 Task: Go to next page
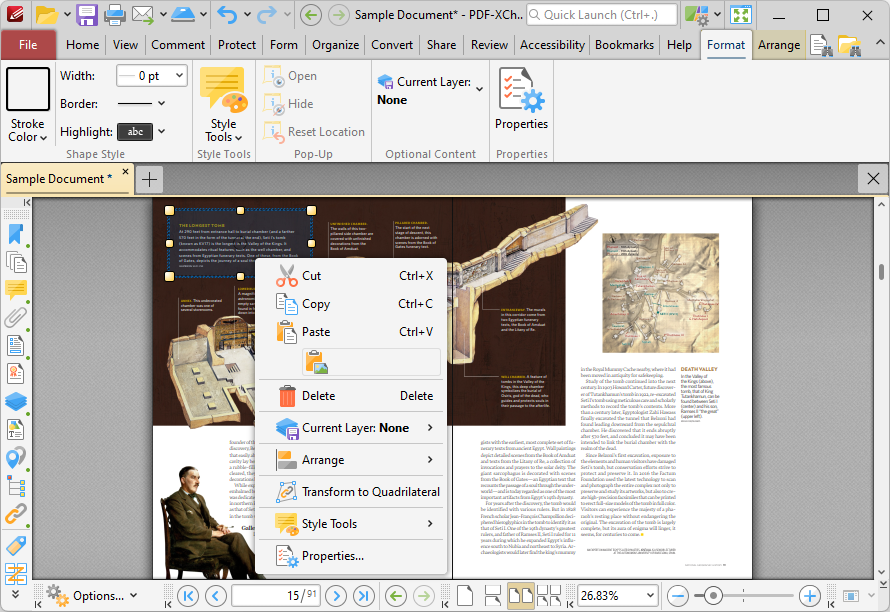[336, 596]
